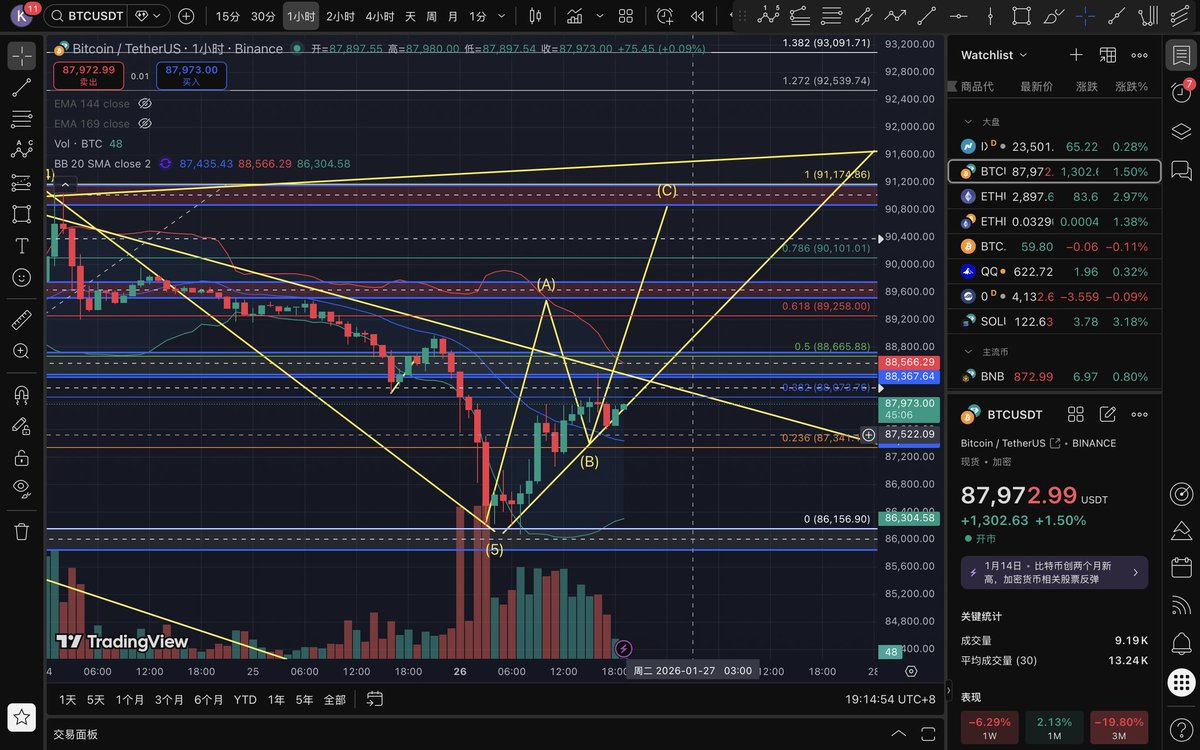Open the chart layout templates grid
The height and width of the screenshot is (750, 1200).
pos(626,16)
